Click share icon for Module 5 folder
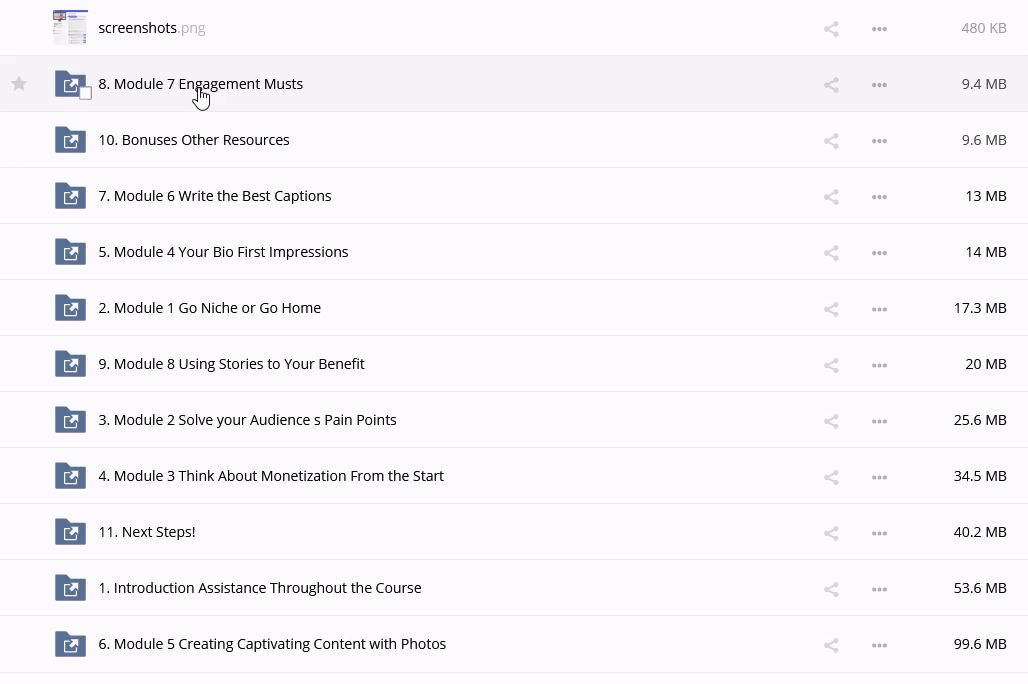 (831, 645)
